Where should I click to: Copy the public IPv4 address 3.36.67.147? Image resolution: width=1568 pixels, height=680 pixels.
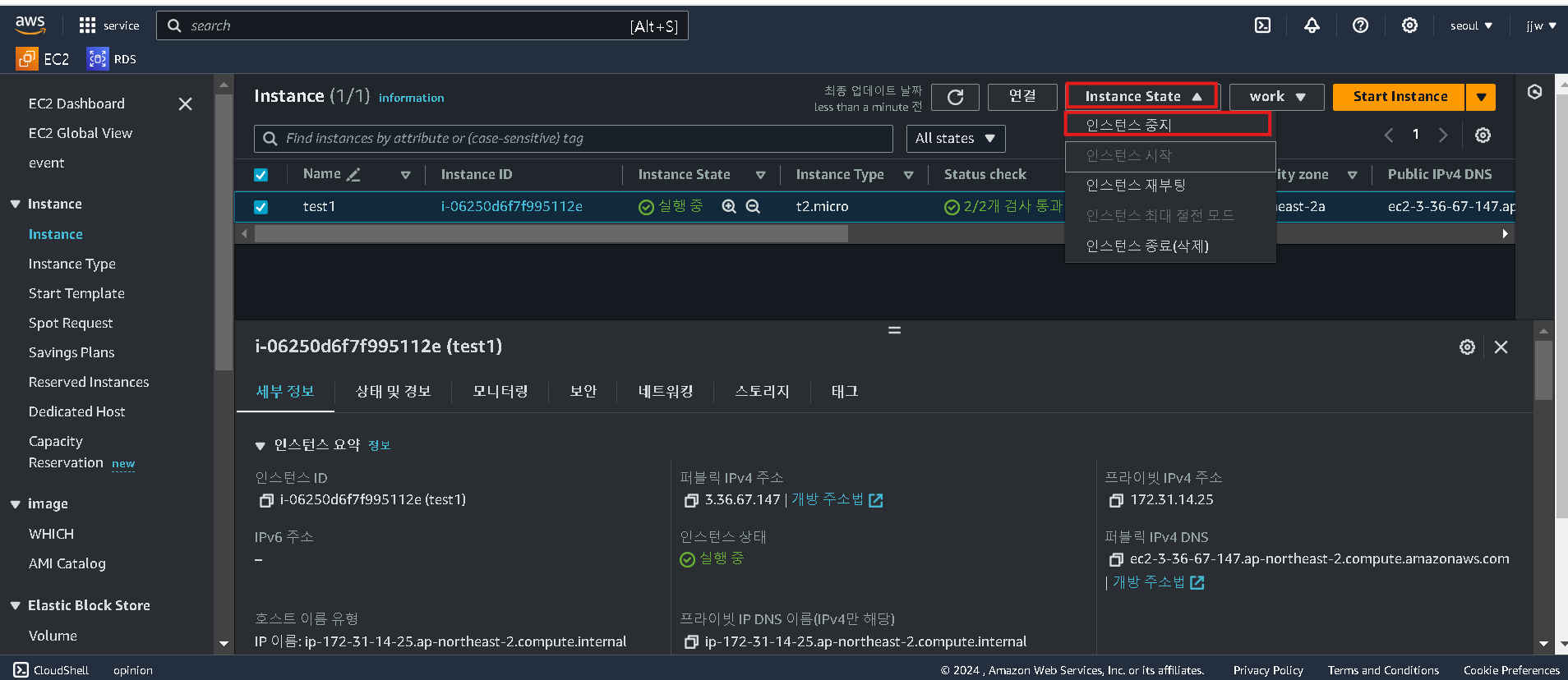click(x=691, y=500)
